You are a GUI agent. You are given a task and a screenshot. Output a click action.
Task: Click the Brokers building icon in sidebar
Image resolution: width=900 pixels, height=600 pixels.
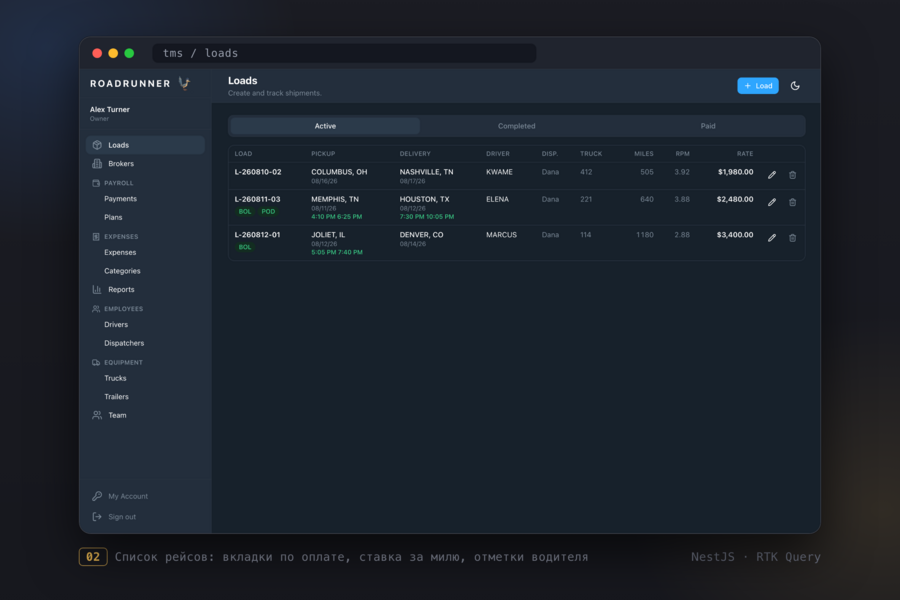pos(97,164)
